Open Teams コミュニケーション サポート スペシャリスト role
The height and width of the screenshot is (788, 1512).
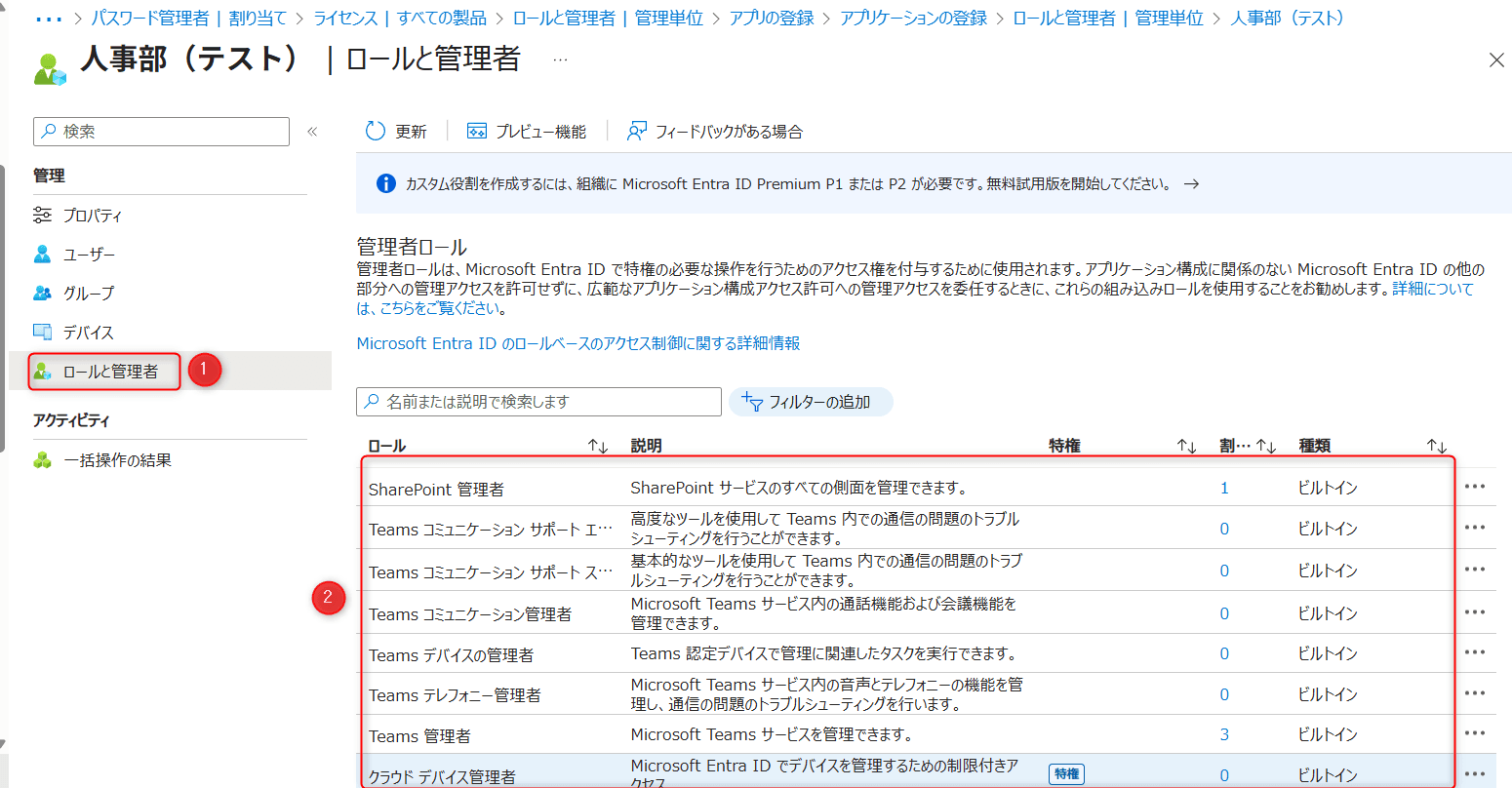click(x=491, y=572)
